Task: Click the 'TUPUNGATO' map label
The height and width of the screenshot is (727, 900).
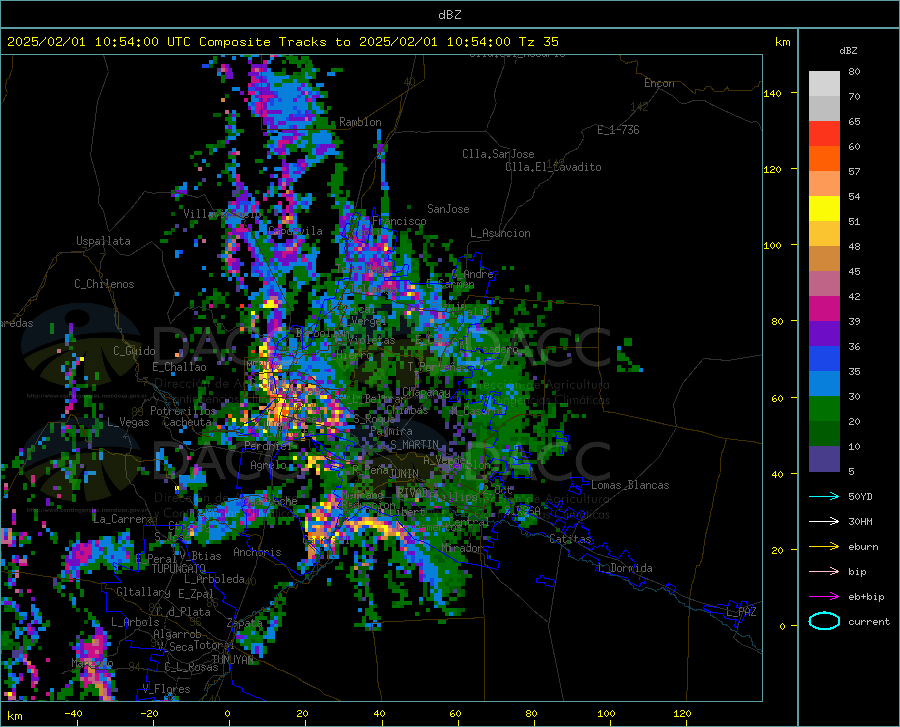Action: (178, 569)
